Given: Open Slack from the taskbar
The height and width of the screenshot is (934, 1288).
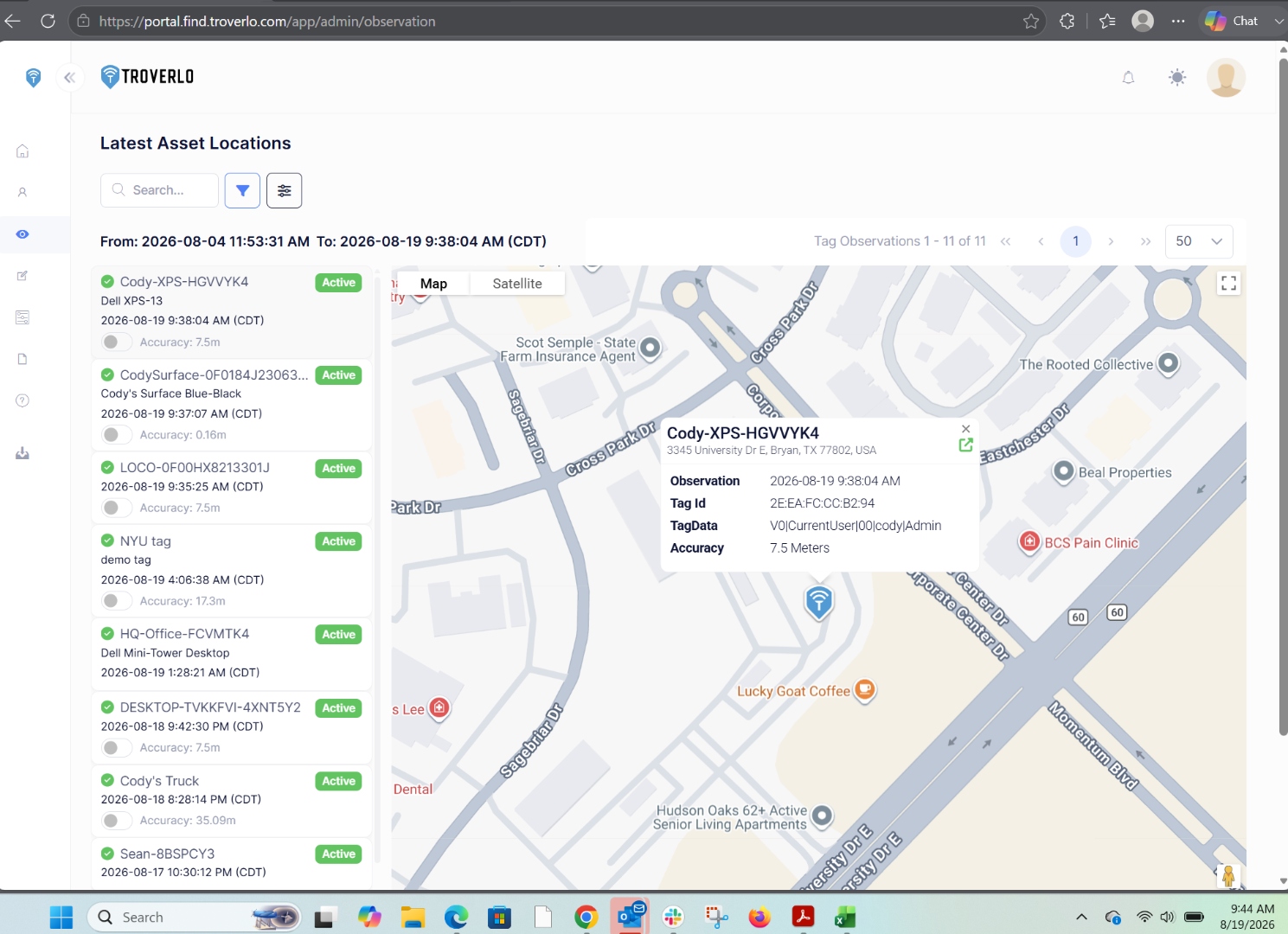Looking at the screenshot, I should click(x=673, y=918).
